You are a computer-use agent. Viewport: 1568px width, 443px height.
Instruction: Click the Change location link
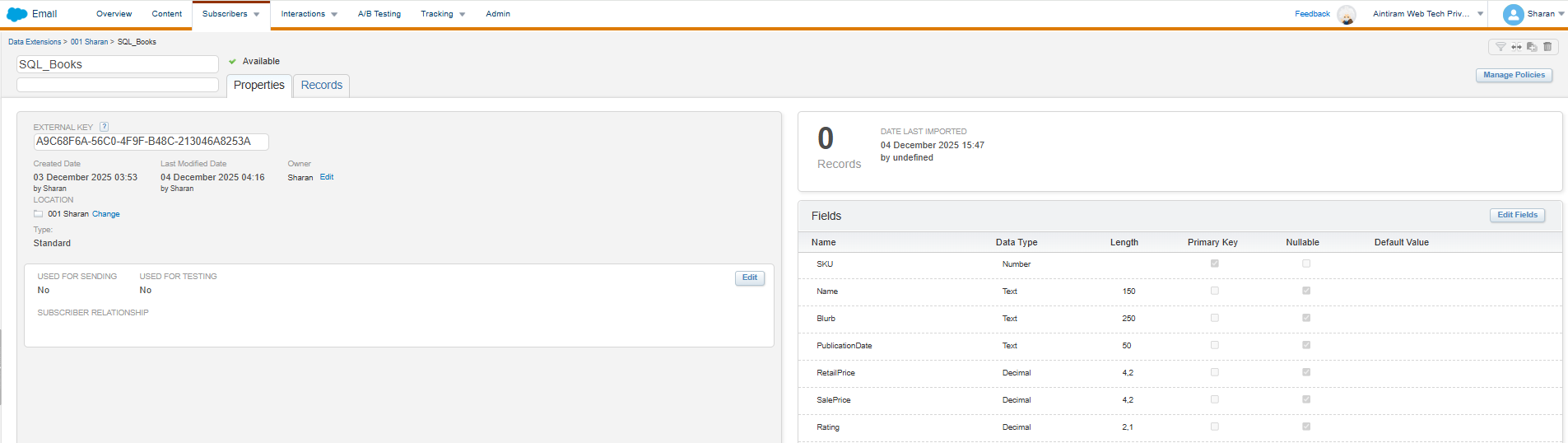[106, 214]
